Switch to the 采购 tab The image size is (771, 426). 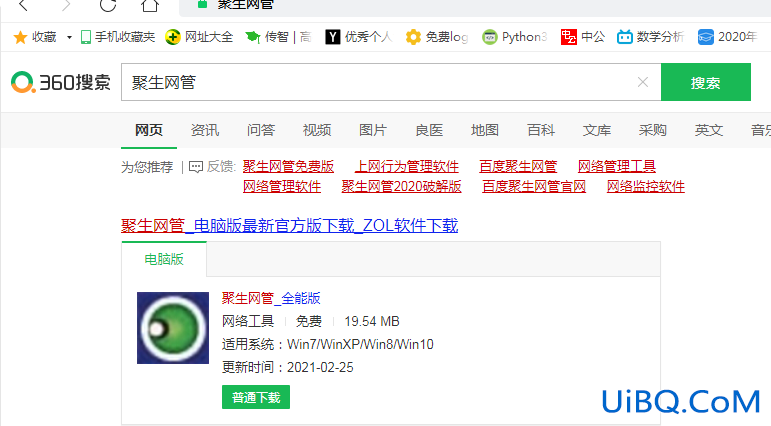tap(652, 130)
